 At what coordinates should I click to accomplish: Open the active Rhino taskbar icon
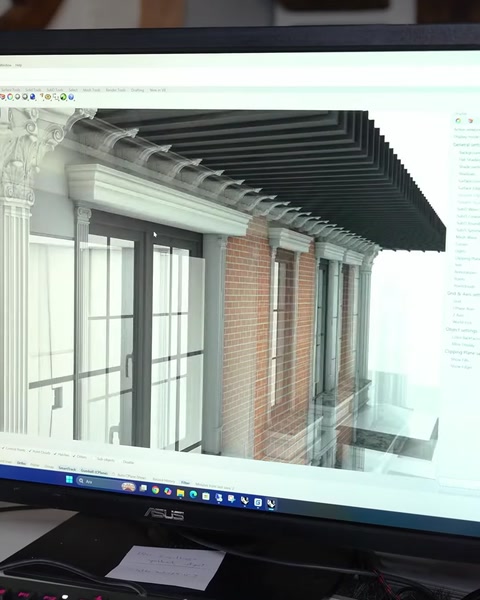pyautogui.click(x=271, y=504)
